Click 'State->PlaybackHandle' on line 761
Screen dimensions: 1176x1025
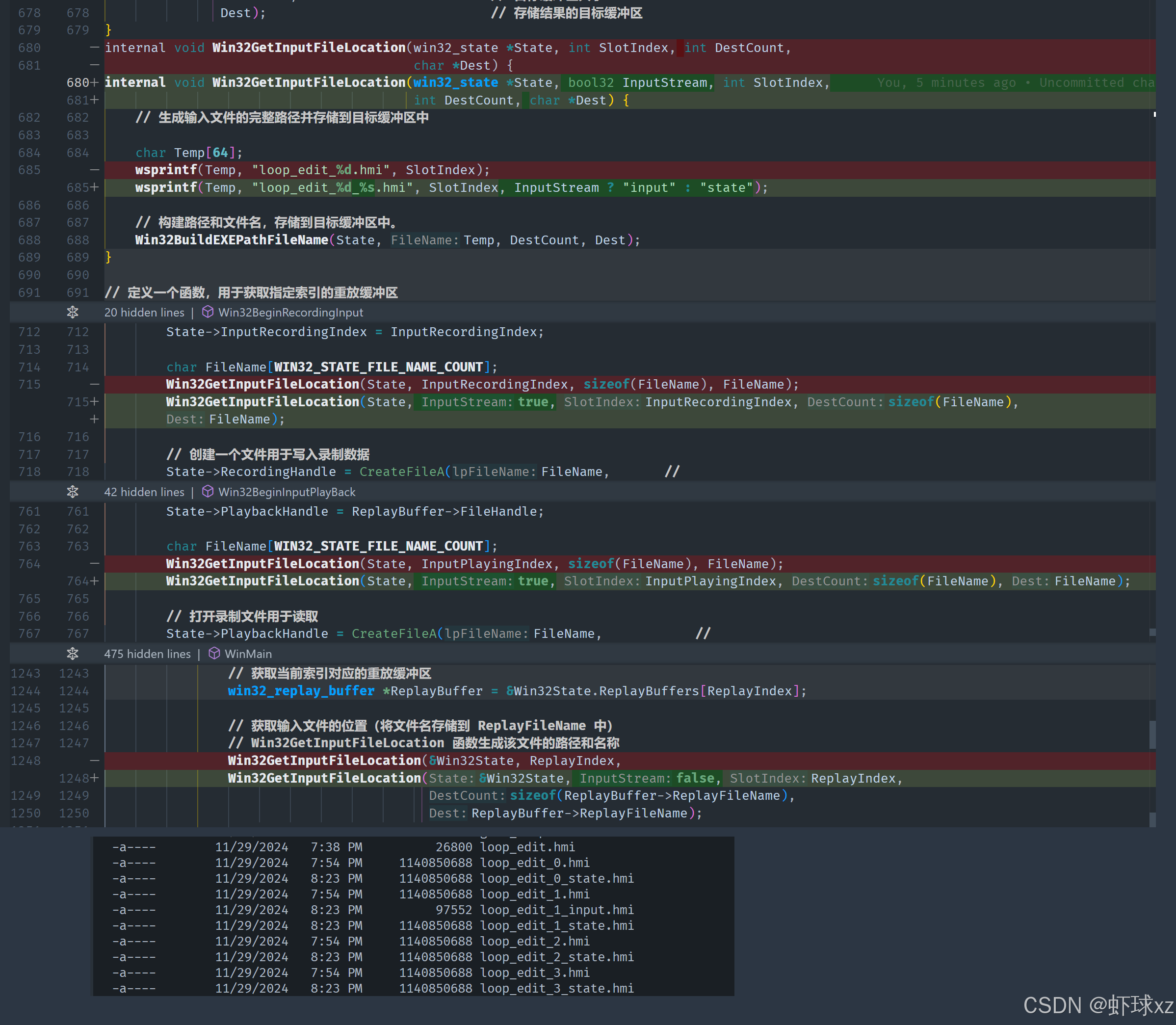coord(247,512)
